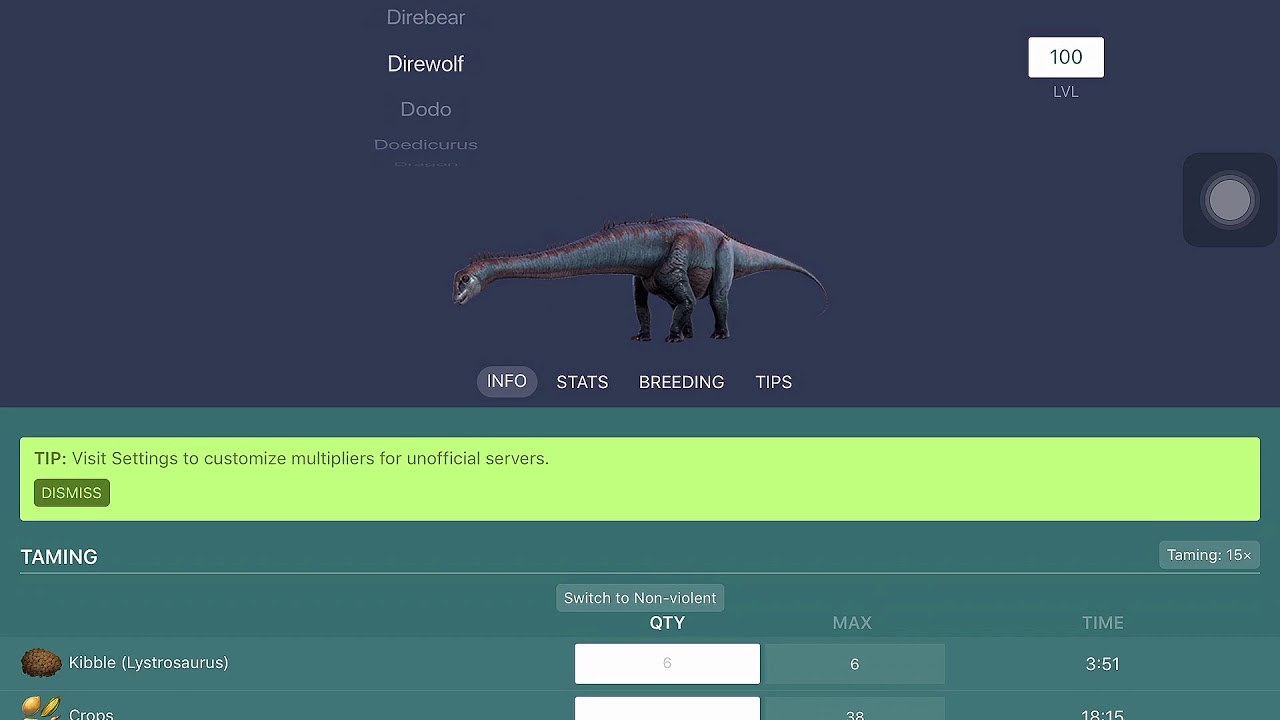
Task: Switch to Non-violent taming
Action: point(640,598)
